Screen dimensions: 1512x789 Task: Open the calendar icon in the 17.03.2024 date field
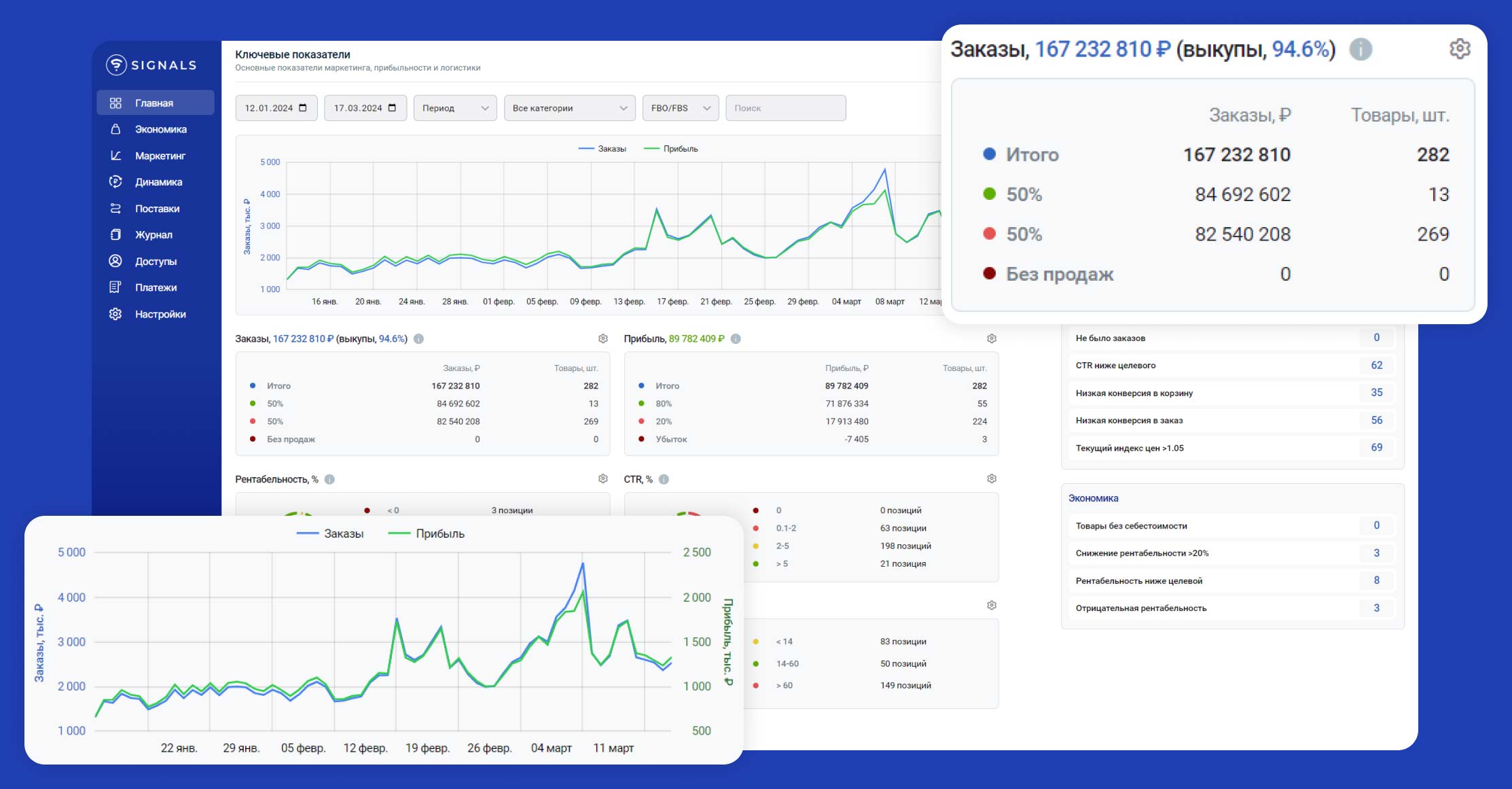pos(392,107)
